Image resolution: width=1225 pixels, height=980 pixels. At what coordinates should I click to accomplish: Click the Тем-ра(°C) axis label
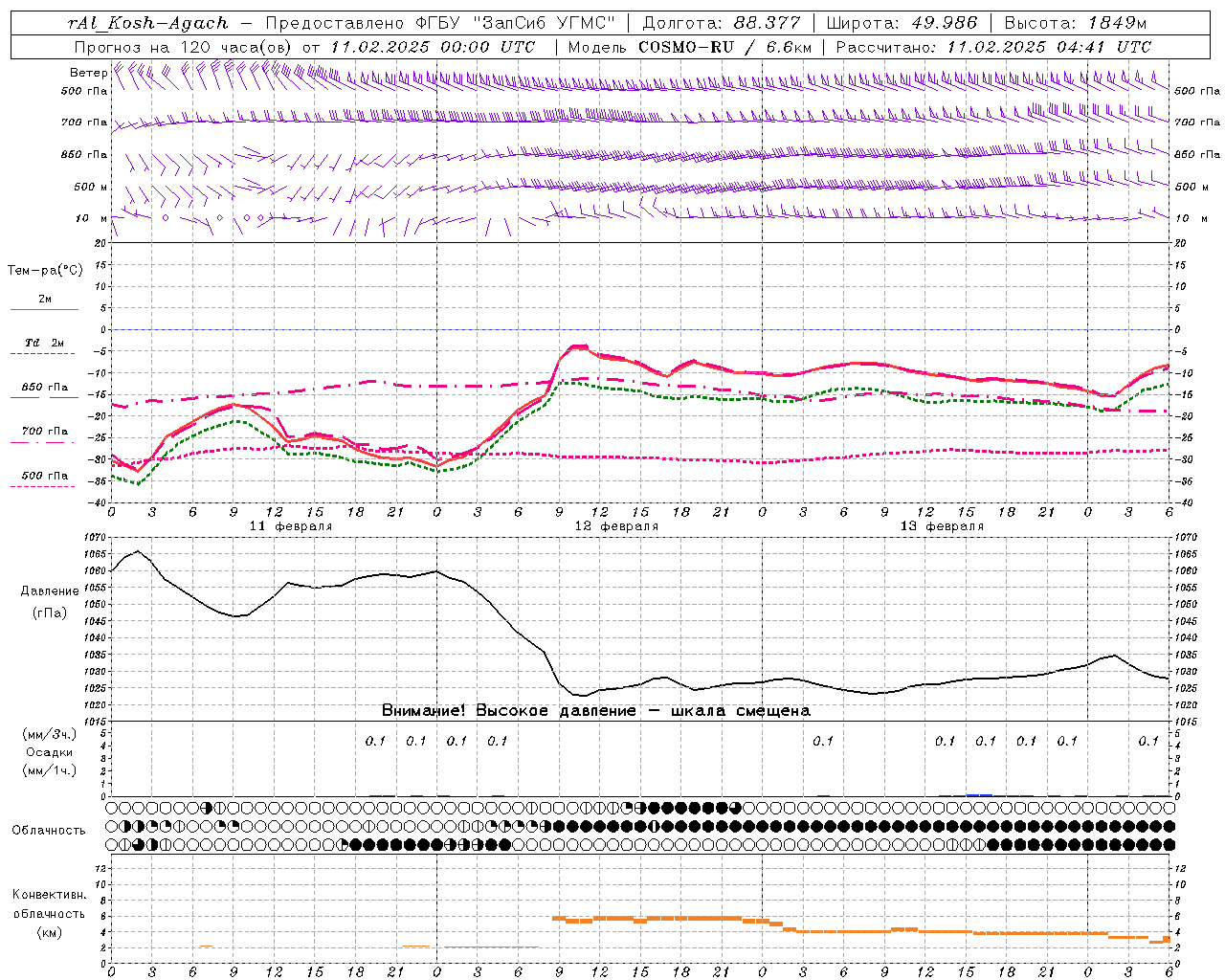tap(45, 270)
